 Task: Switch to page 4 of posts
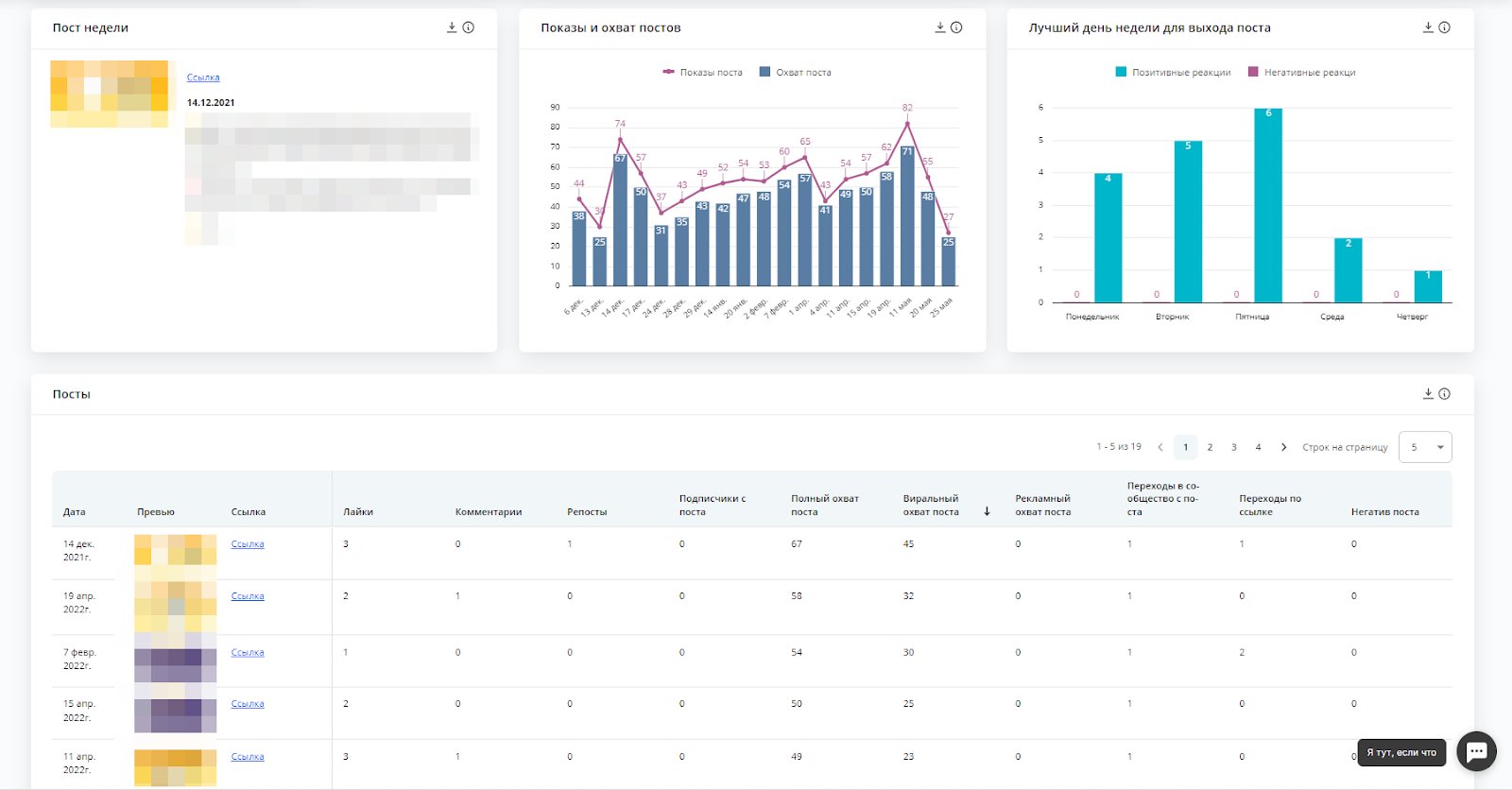point(1258,447)
